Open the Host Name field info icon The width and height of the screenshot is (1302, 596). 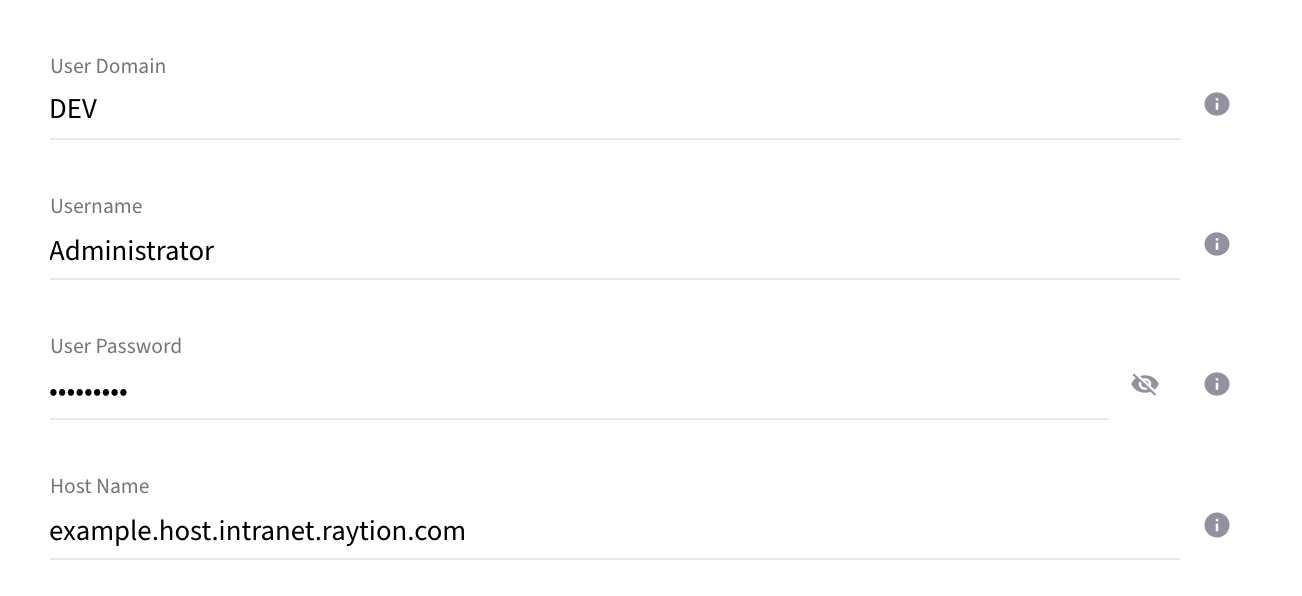pos(1217,524)
